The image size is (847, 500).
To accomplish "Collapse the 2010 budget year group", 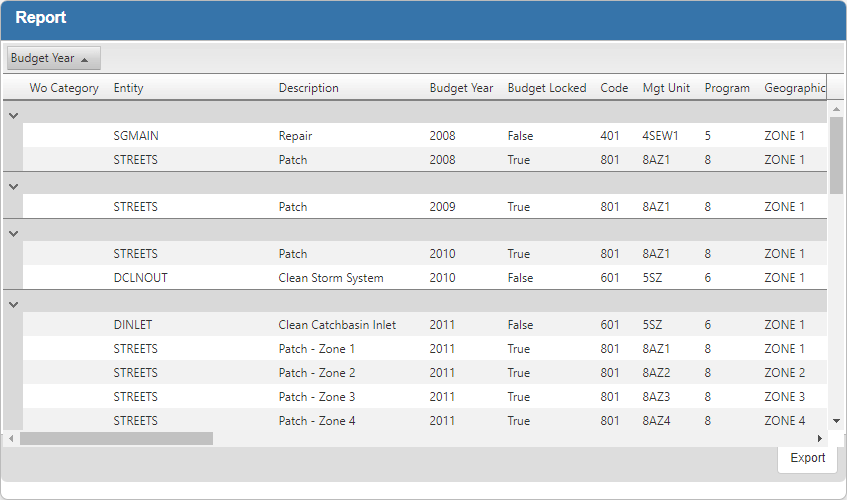I will 14,234.
